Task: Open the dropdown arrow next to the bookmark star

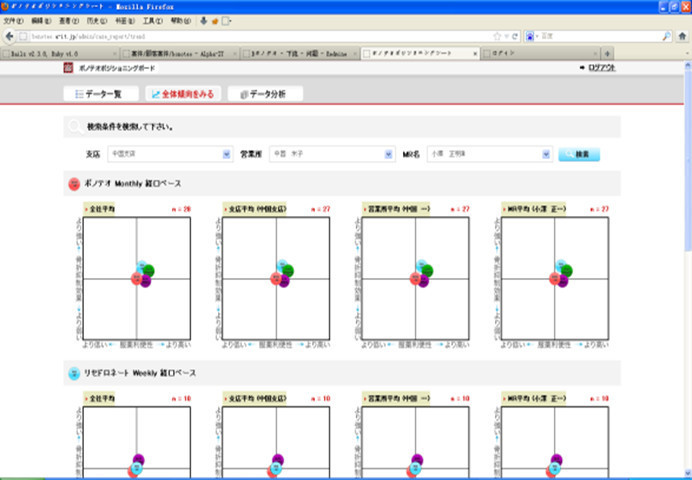Action: [x=506, y=36]
